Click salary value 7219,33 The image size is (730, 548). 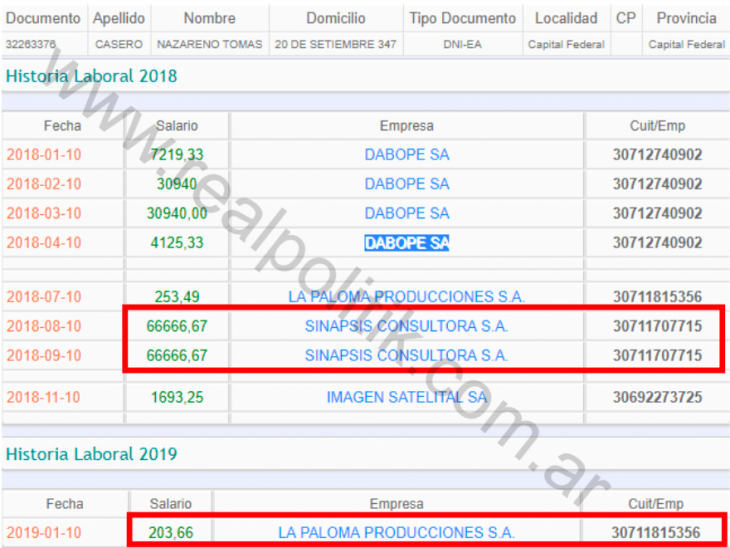(177, 155)
